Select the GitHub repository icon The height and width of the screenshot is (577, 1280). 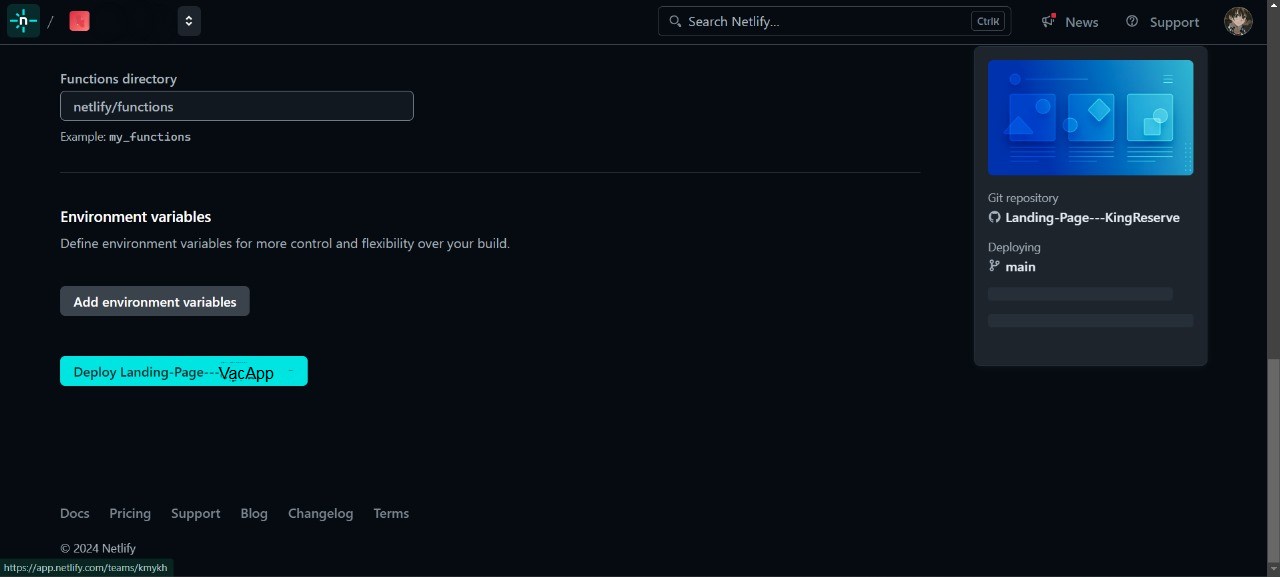994,217
